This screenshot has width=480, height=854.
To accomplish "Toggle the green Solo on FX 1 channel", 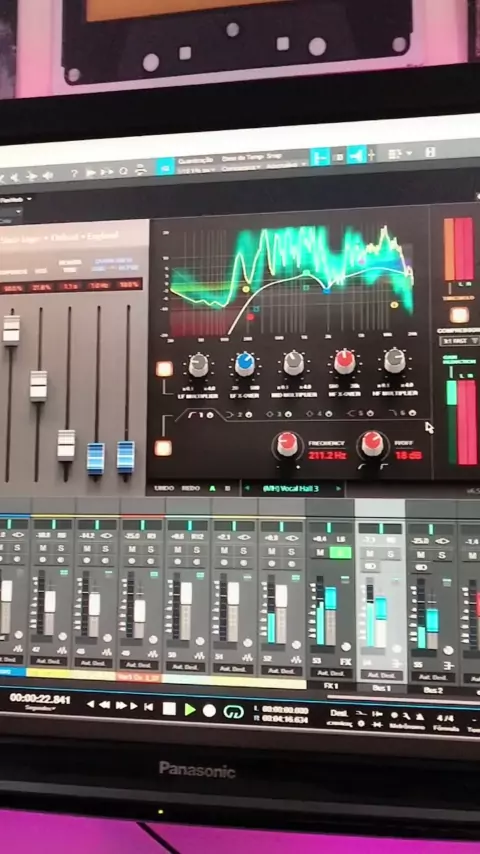I will tap(341, 553).
